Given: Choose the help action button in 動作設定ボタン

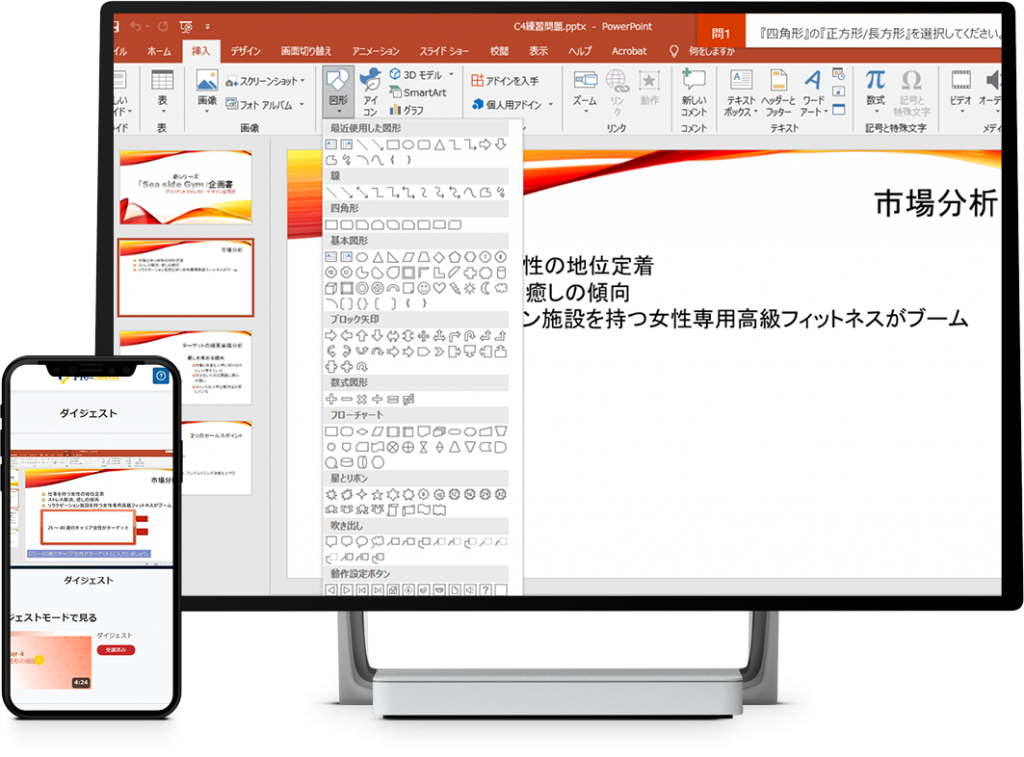Looking at the screenshot, I should 485,590.
